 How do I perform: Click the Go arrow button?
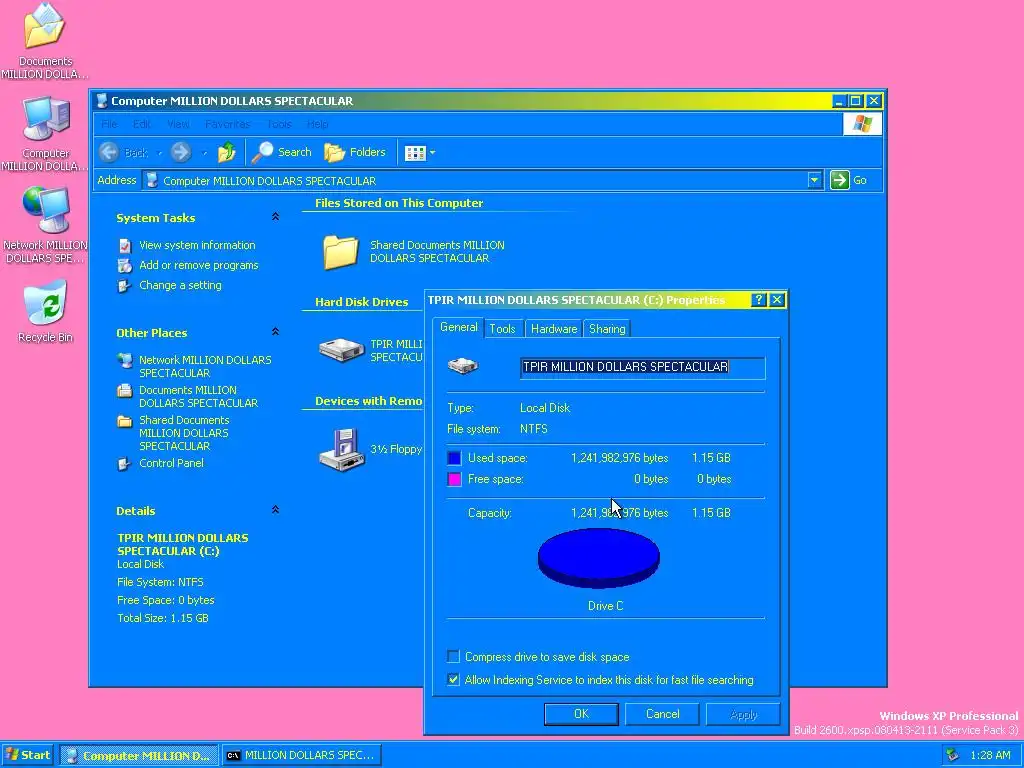click(839, 180)
